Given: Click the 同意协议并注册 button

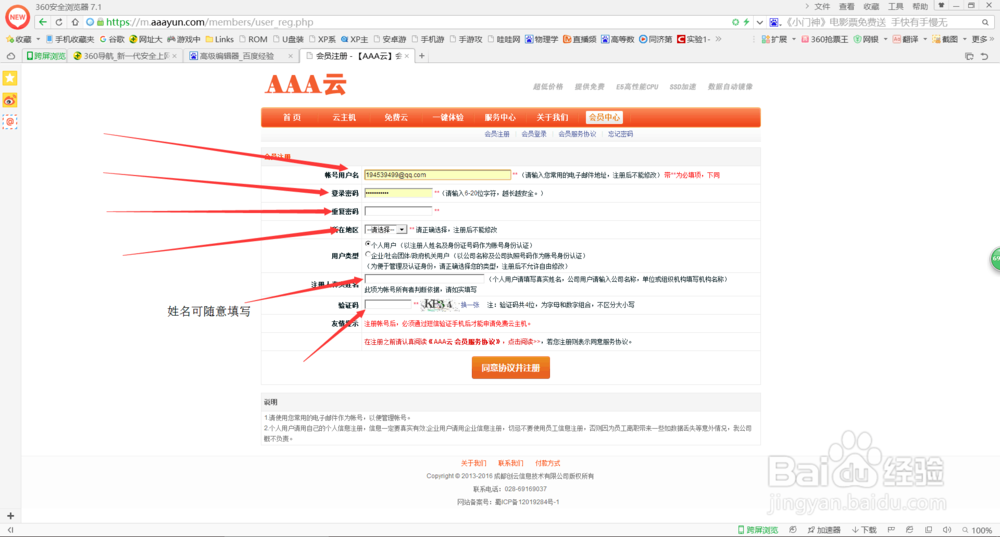Looking at the screenshot, I should 510,367.
